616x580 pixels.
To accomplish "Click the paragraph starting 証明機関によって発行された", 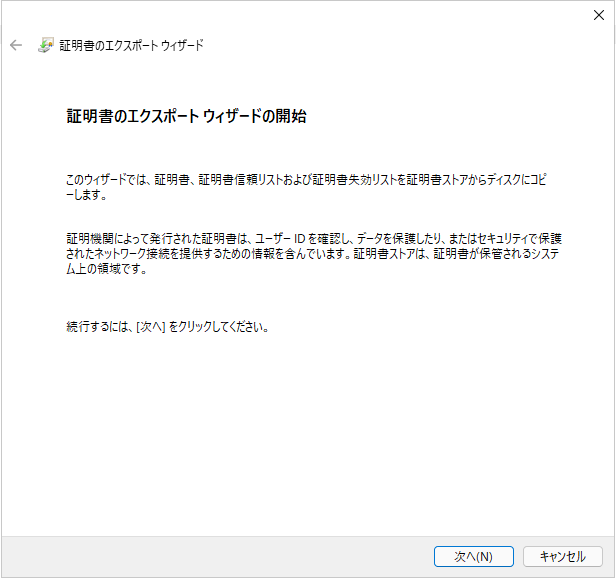I will pos(314,253).
